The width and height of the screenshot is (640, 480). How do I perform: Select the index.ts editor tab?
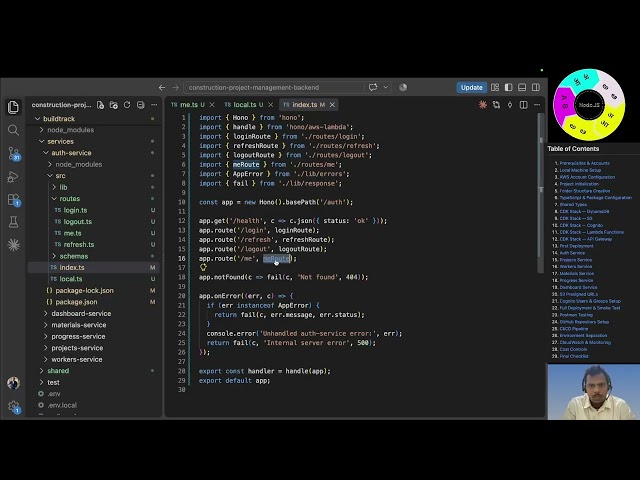pyautogui.click(x=304, y=105)
